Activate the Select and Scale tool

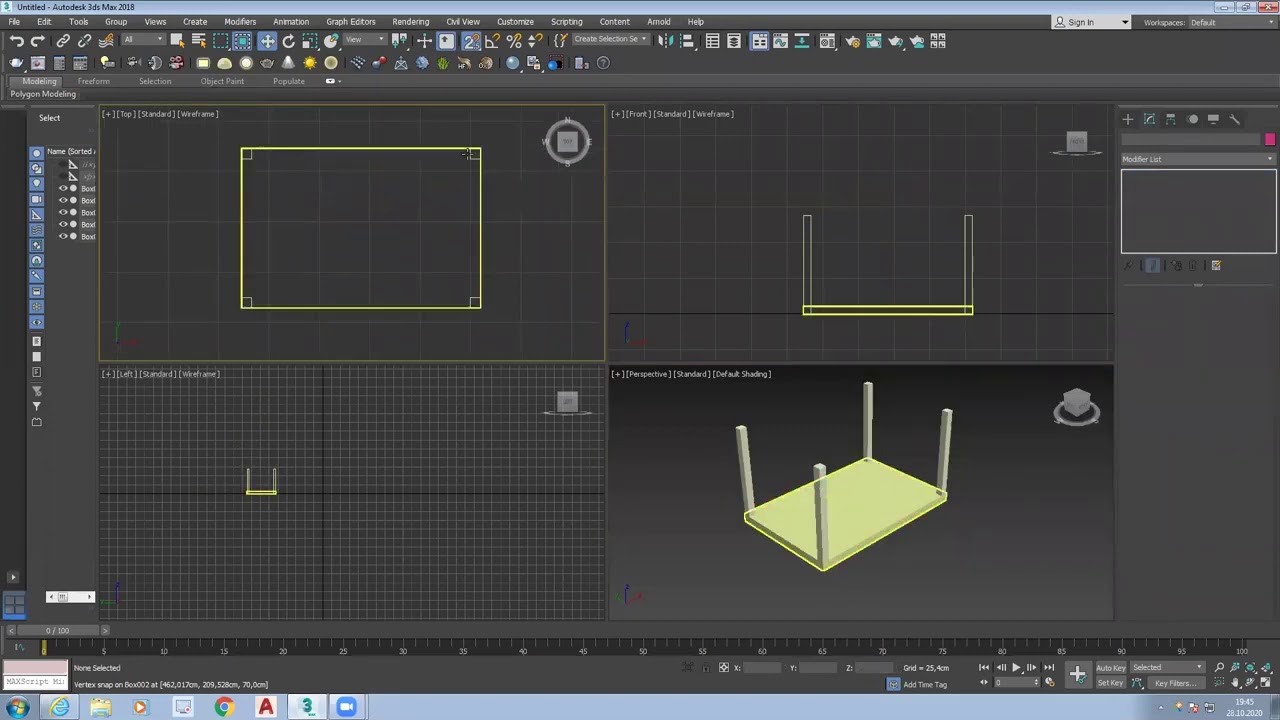310,41
